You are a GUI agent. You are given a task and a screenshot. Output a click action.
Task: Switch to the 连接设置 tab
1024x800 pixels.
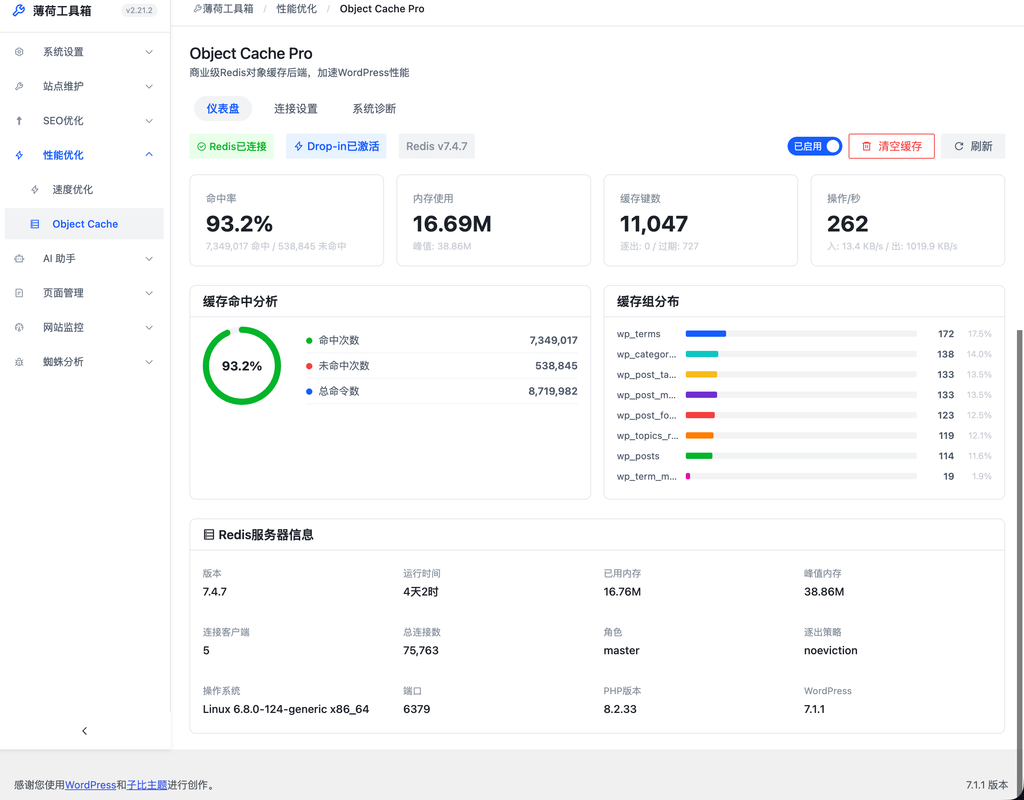[x=296, y=108]
